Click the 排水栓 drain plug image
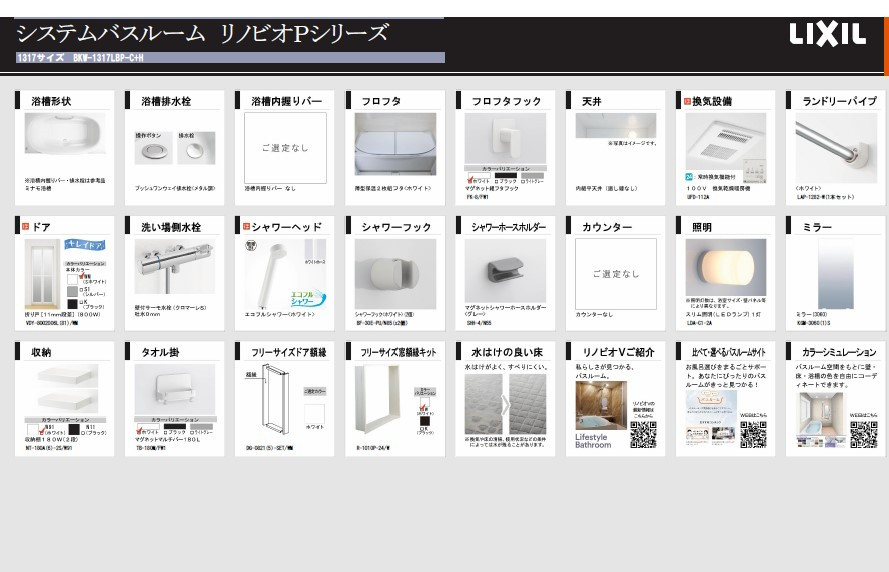Image resolution: width=889 pixels, height=572 pixels. click(x=196, y=151)
